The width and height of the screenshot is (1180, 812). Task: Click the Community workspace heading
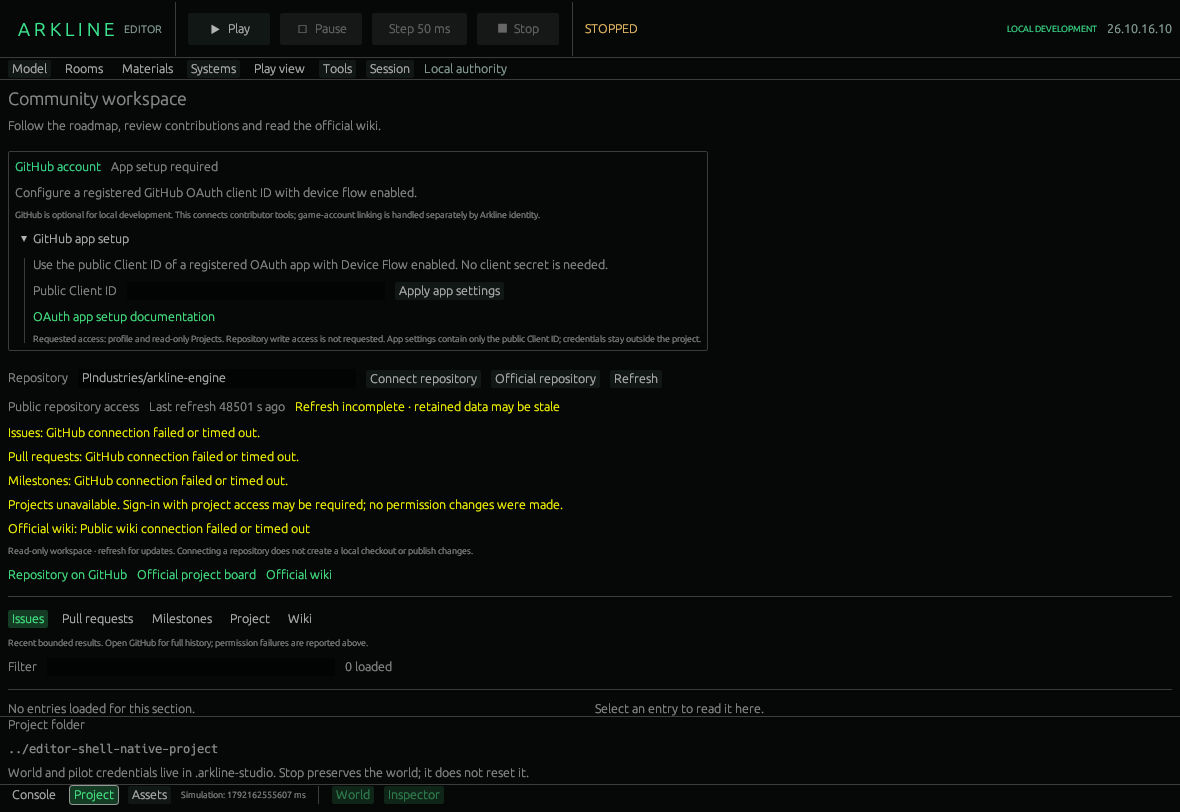[x=97, y=99]
